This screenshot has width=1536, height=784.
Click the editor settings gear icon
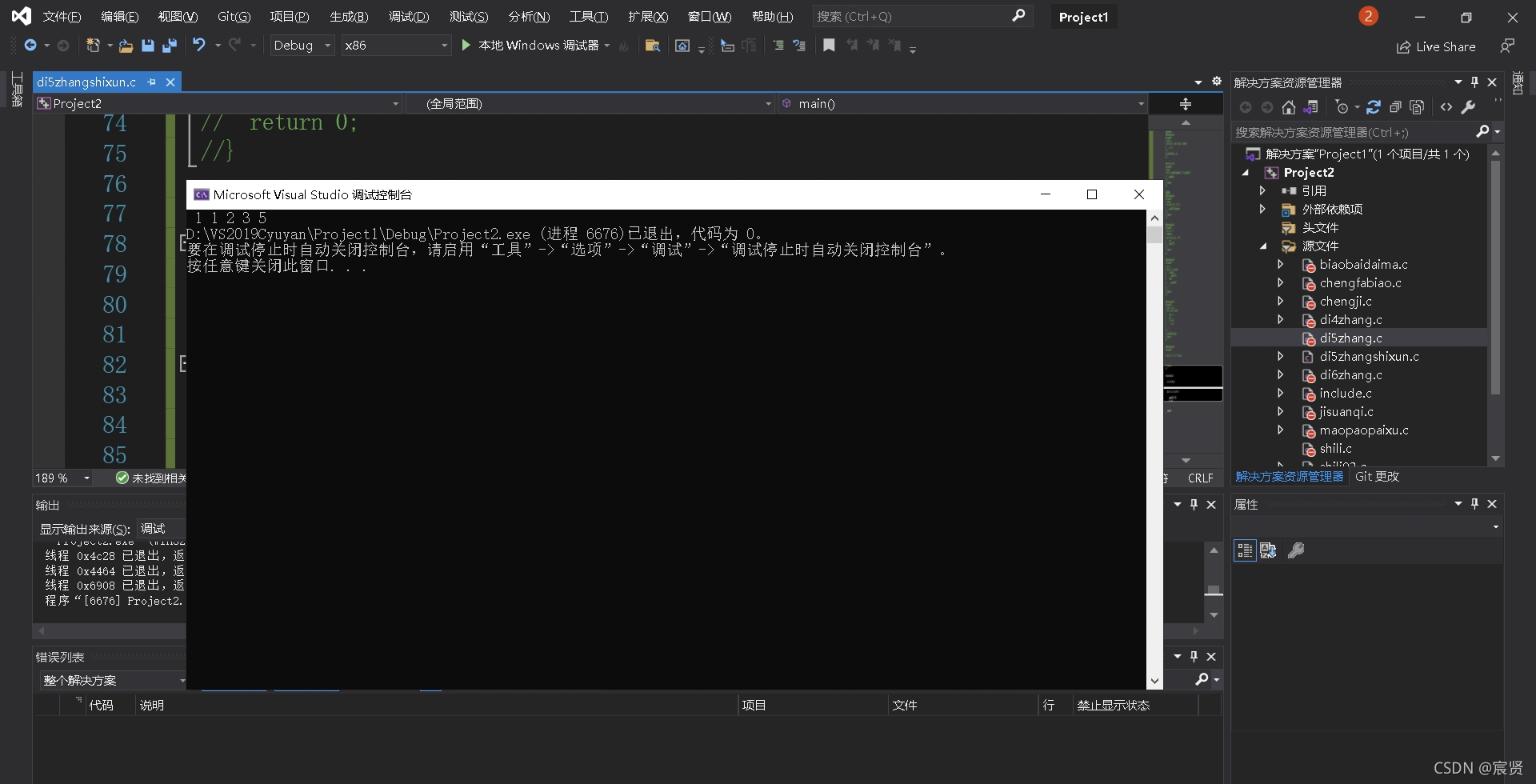pyautogui.click(x=1217, y=82)
